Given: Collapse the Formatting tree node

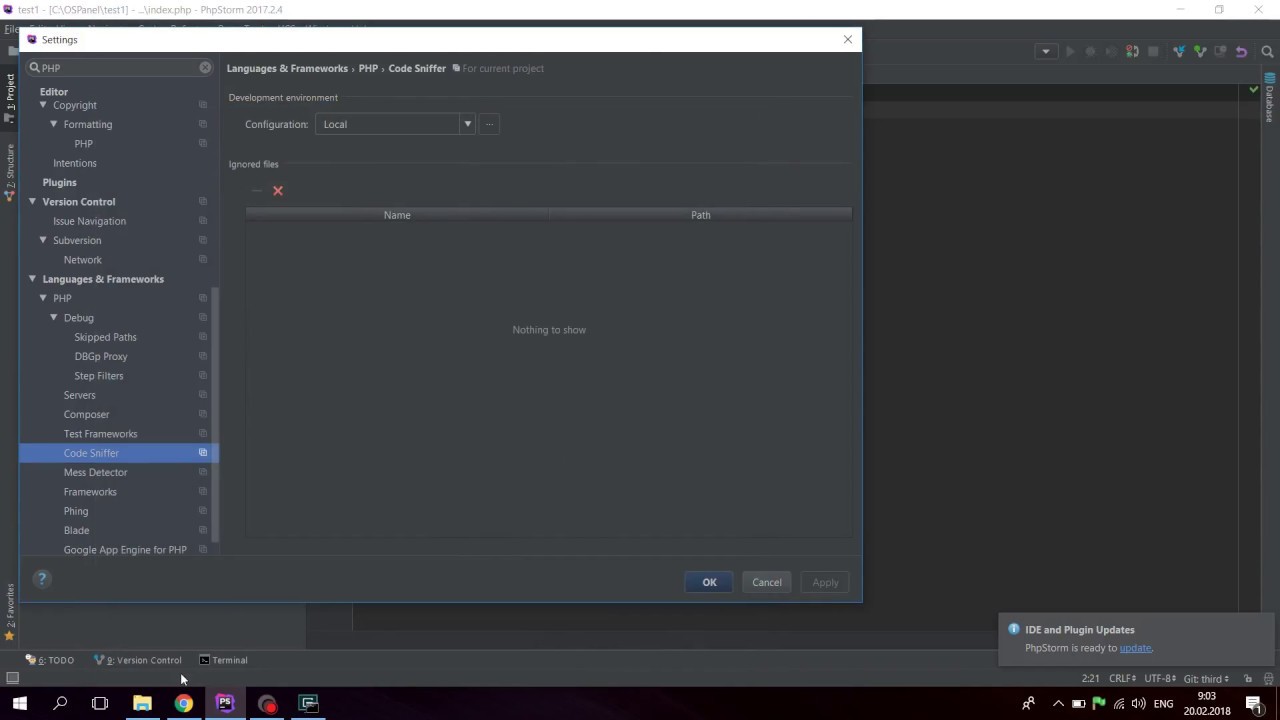Looking at the screenshot, I should coord(54,124).
